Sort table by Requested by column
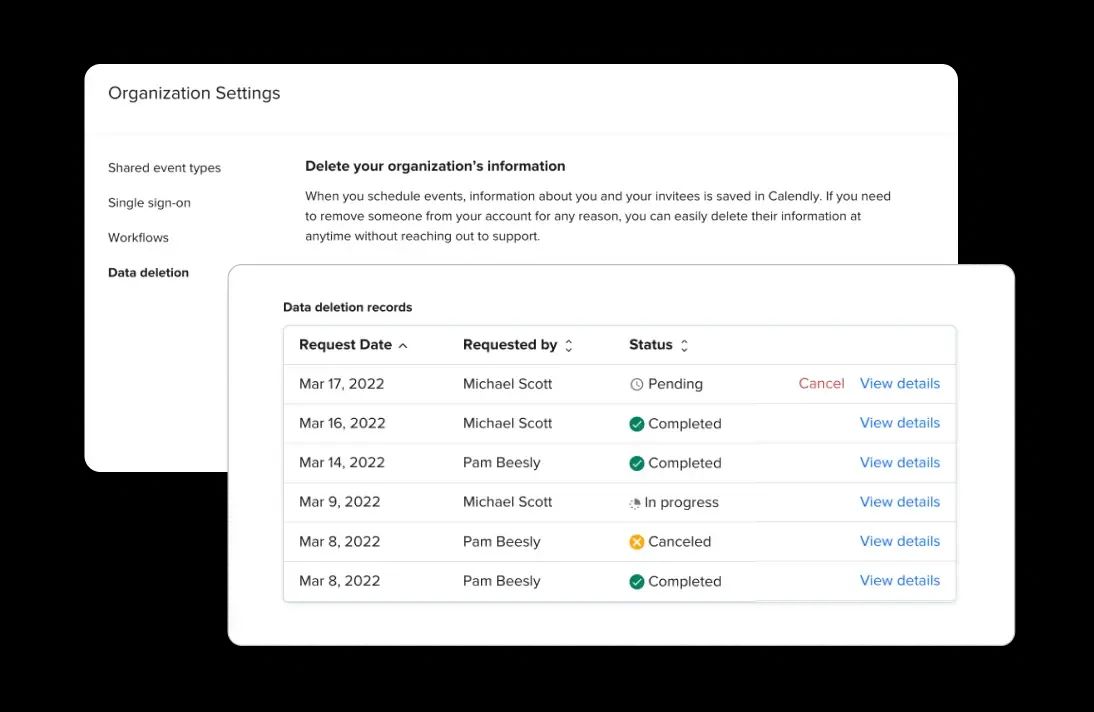 pos(569,346)
